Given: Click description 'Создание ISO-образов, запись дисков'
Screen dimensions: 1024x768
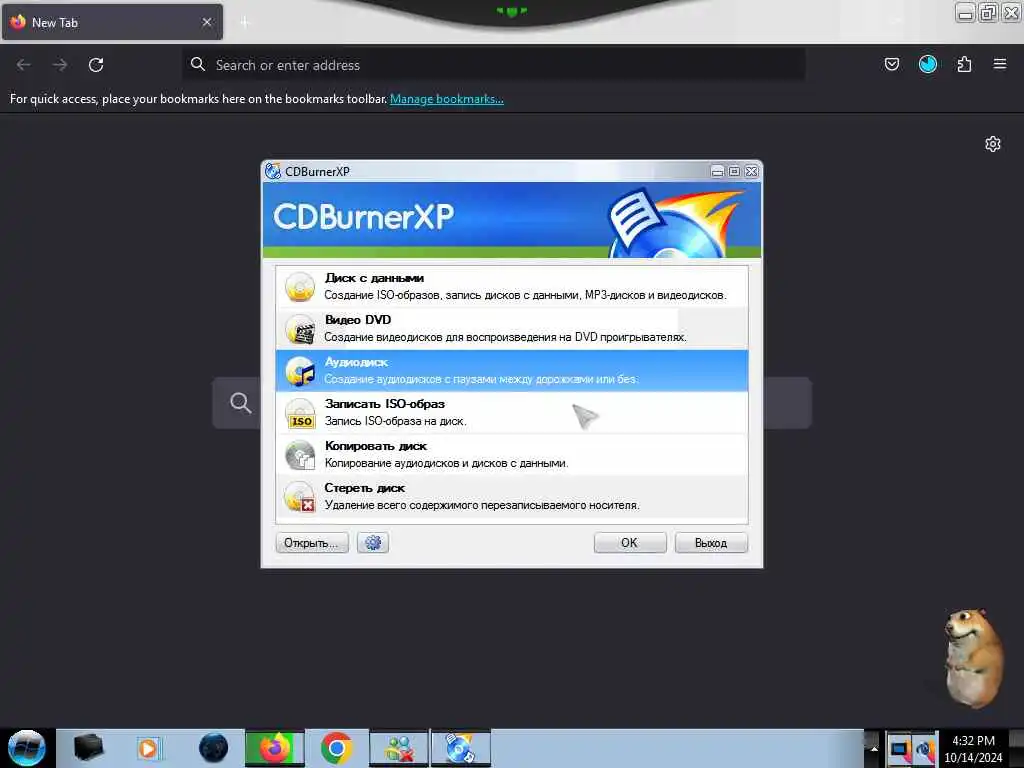Looking at the screenshot, I should pyautogui.click(x=525, y=295).
